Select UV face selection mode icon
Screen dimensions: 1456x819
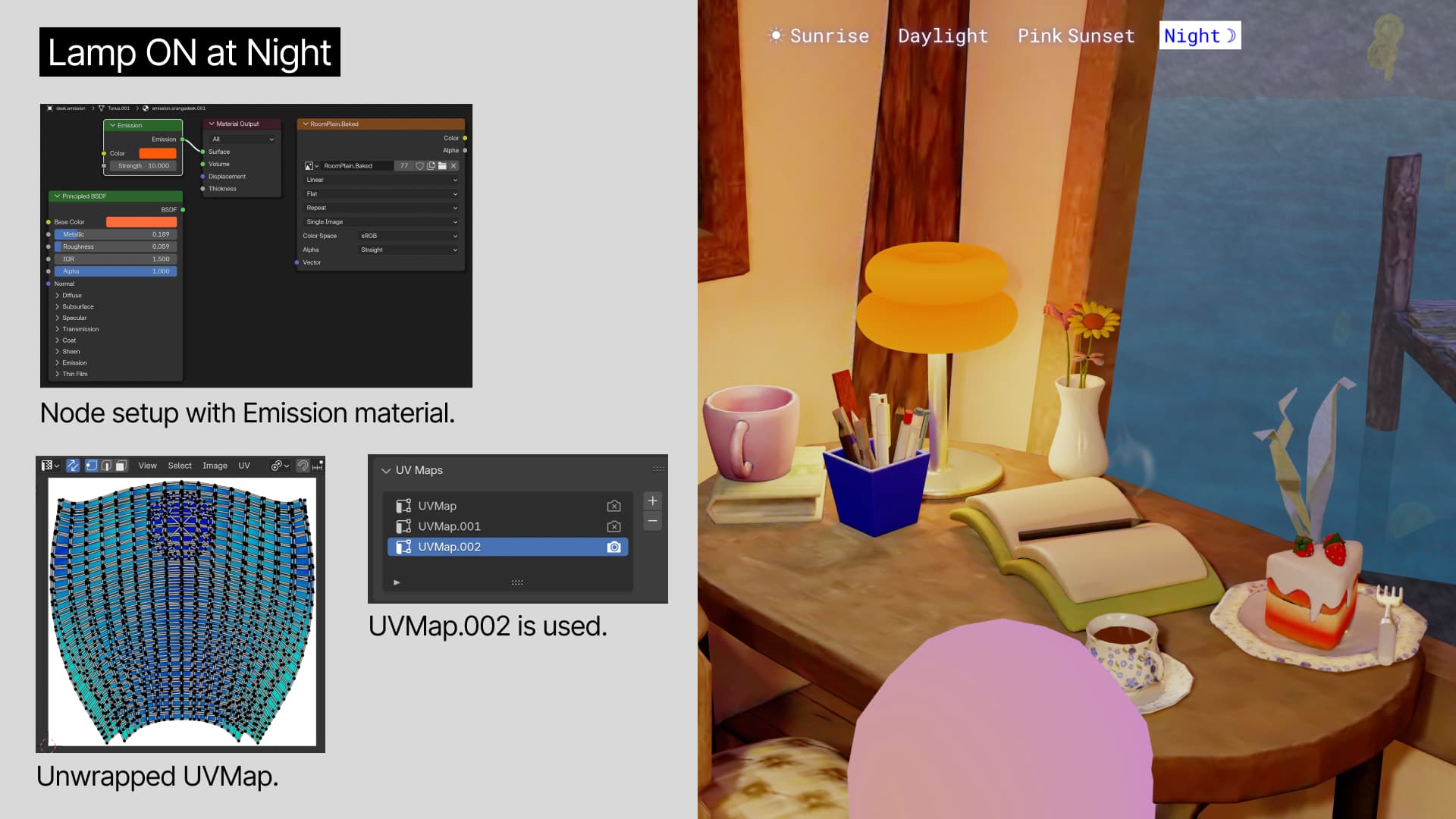121,466
